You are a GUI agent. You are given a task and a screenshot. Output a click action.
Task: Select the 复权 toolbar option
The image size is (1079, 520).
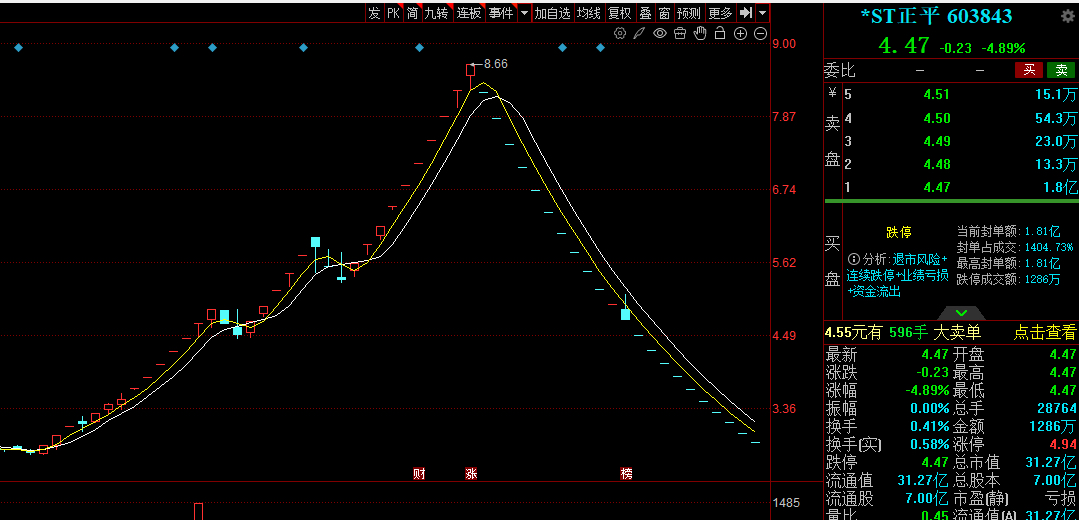(620, 13)
